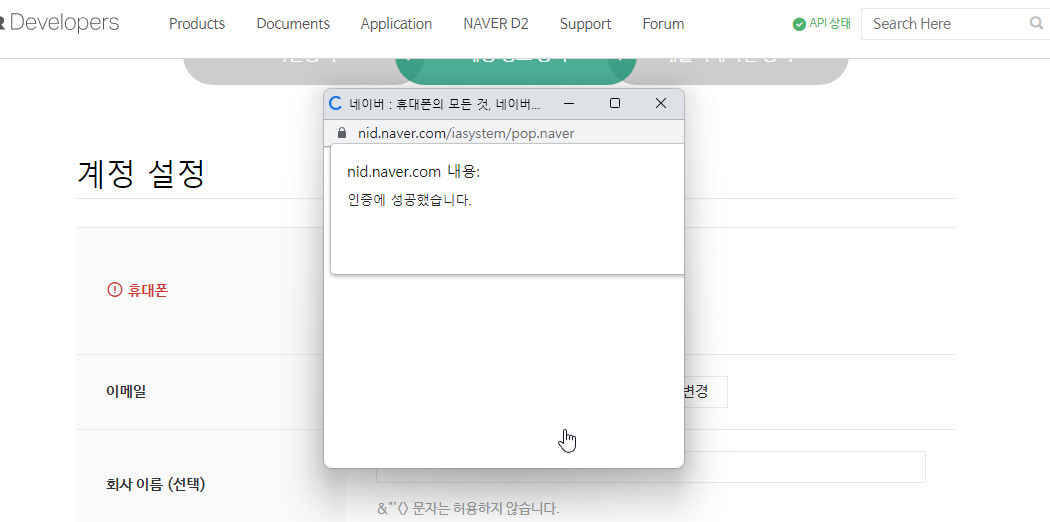This screenshot has width=1050, height=522.
Task: Click the 계정 설정 page heading
Action: tap(141, 175)
